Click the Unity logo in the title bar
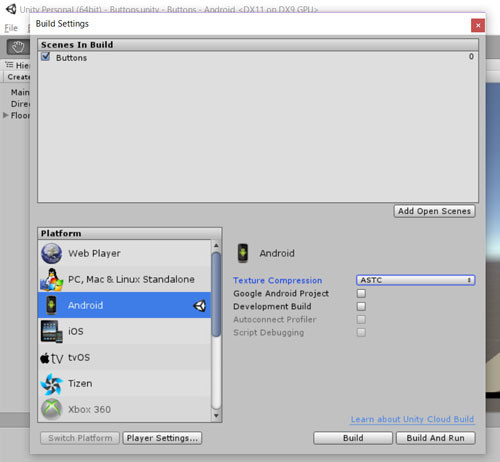Image resolution: width=500 pixels, height=462 pixels. [11, 9]
